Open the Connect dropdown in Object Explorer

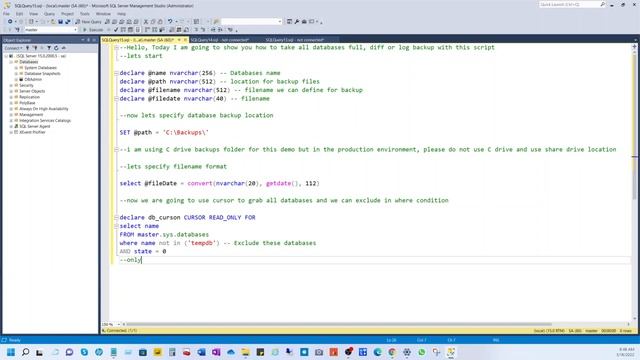(13, 48)
